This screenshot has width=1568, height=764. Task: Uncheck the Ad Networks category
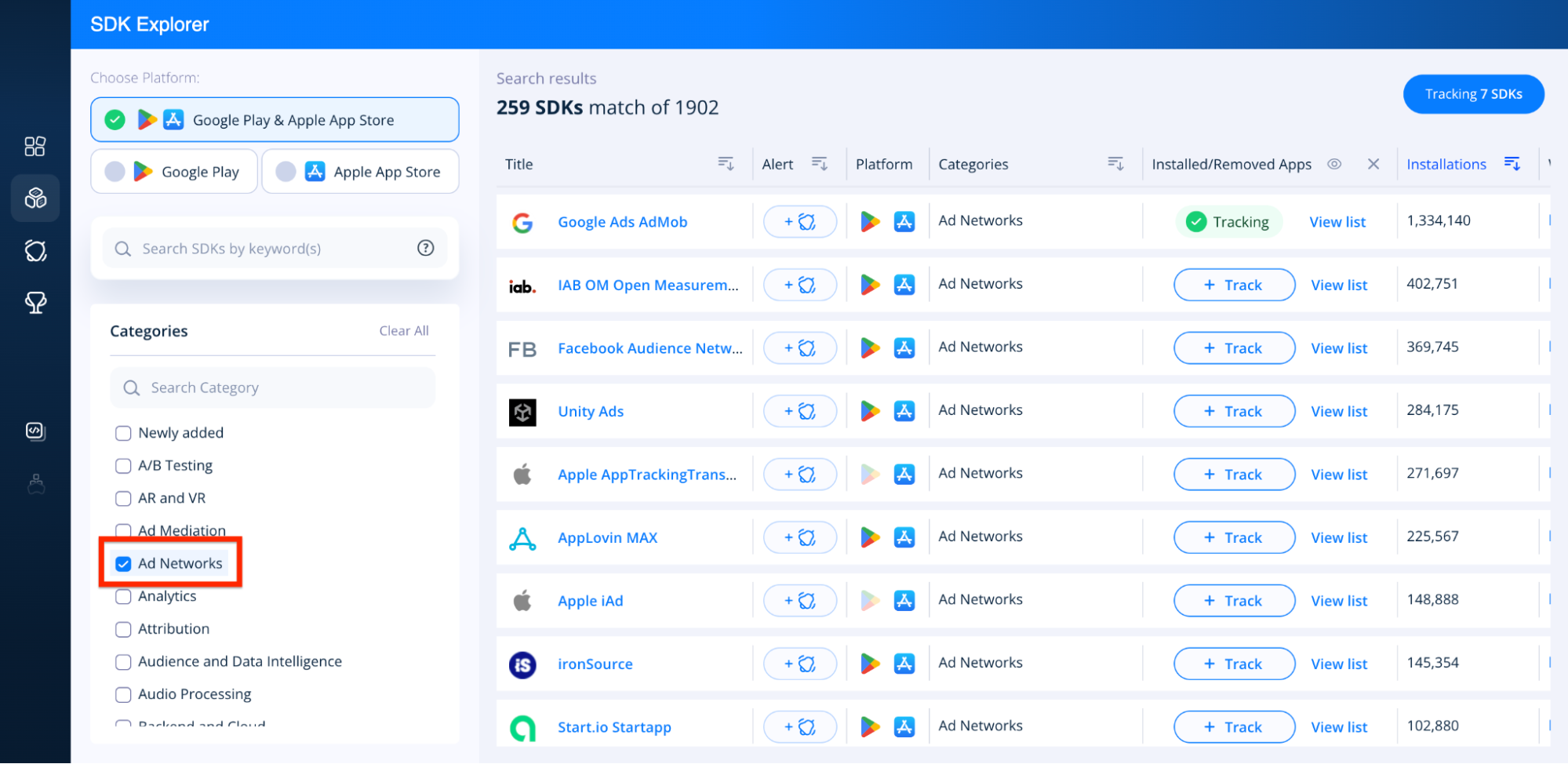pyautogui.click(x=123, y=563)
